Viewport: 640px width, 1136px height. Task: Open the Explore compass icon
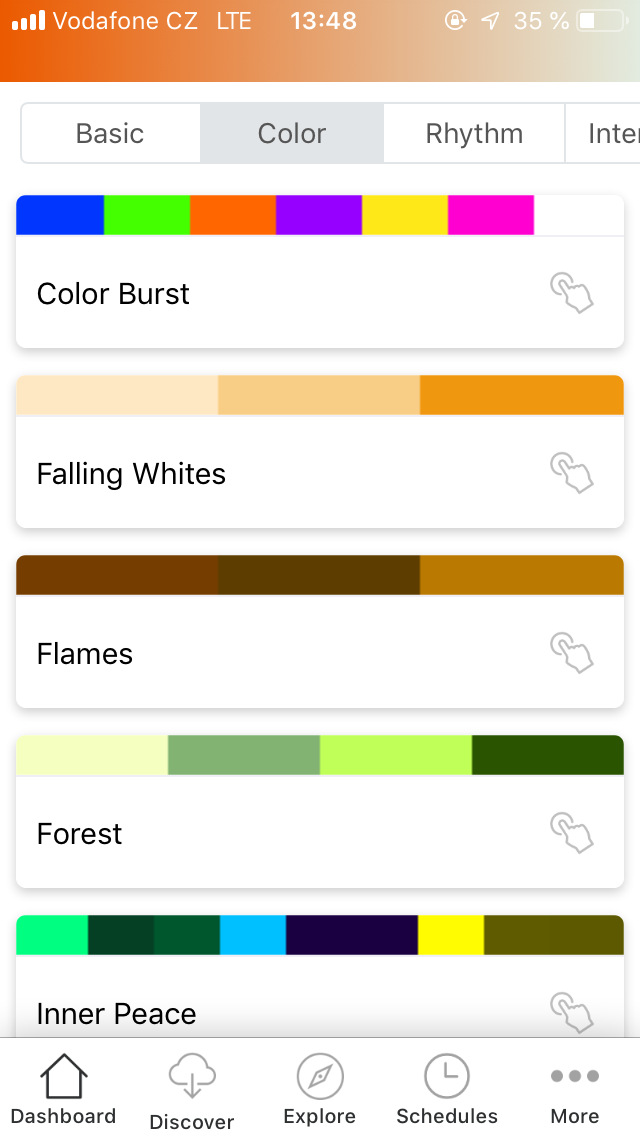(x=320, y=1078)
